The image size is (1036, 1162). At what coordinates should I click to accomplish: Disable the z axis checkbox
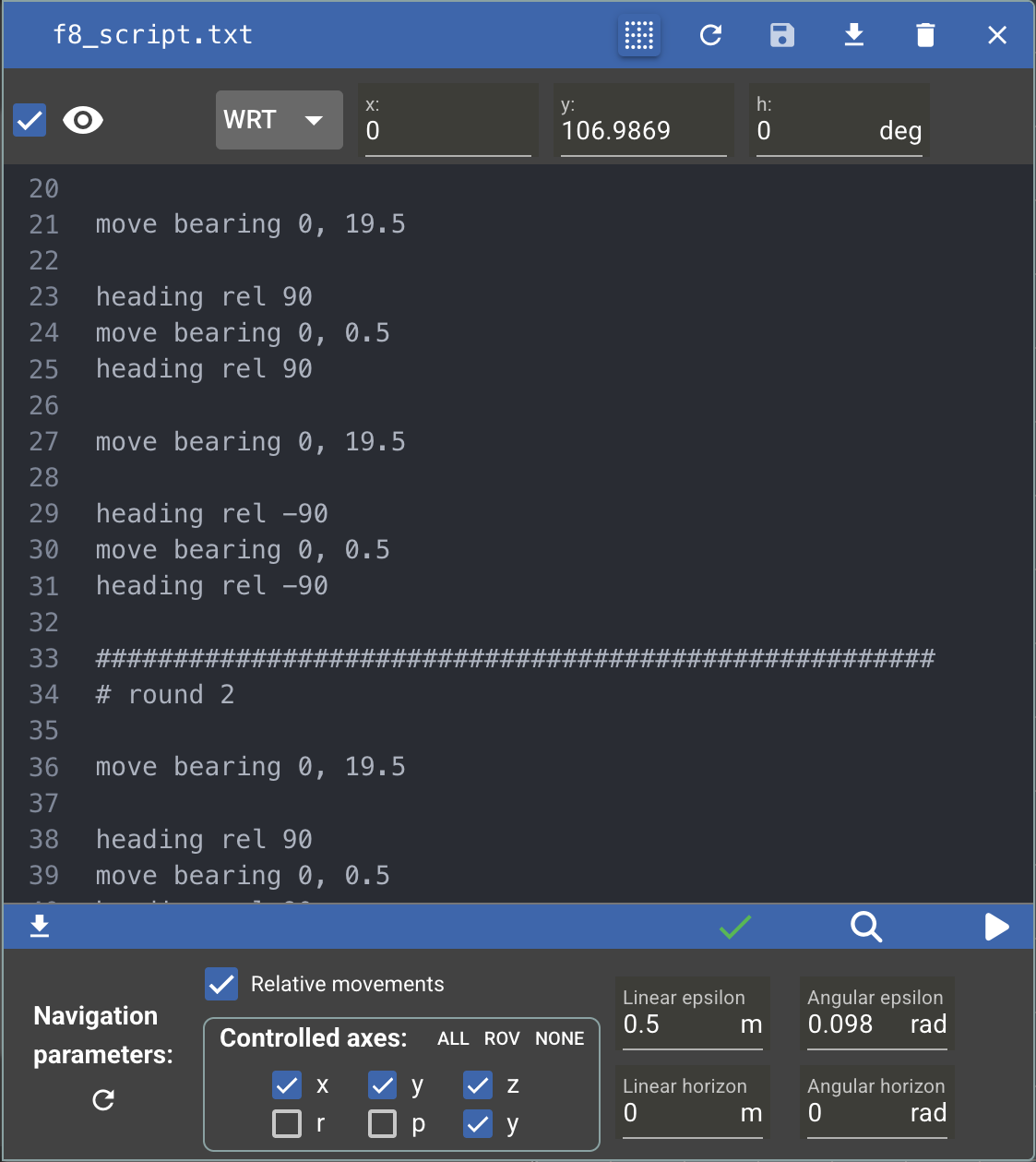[478, 1085]
